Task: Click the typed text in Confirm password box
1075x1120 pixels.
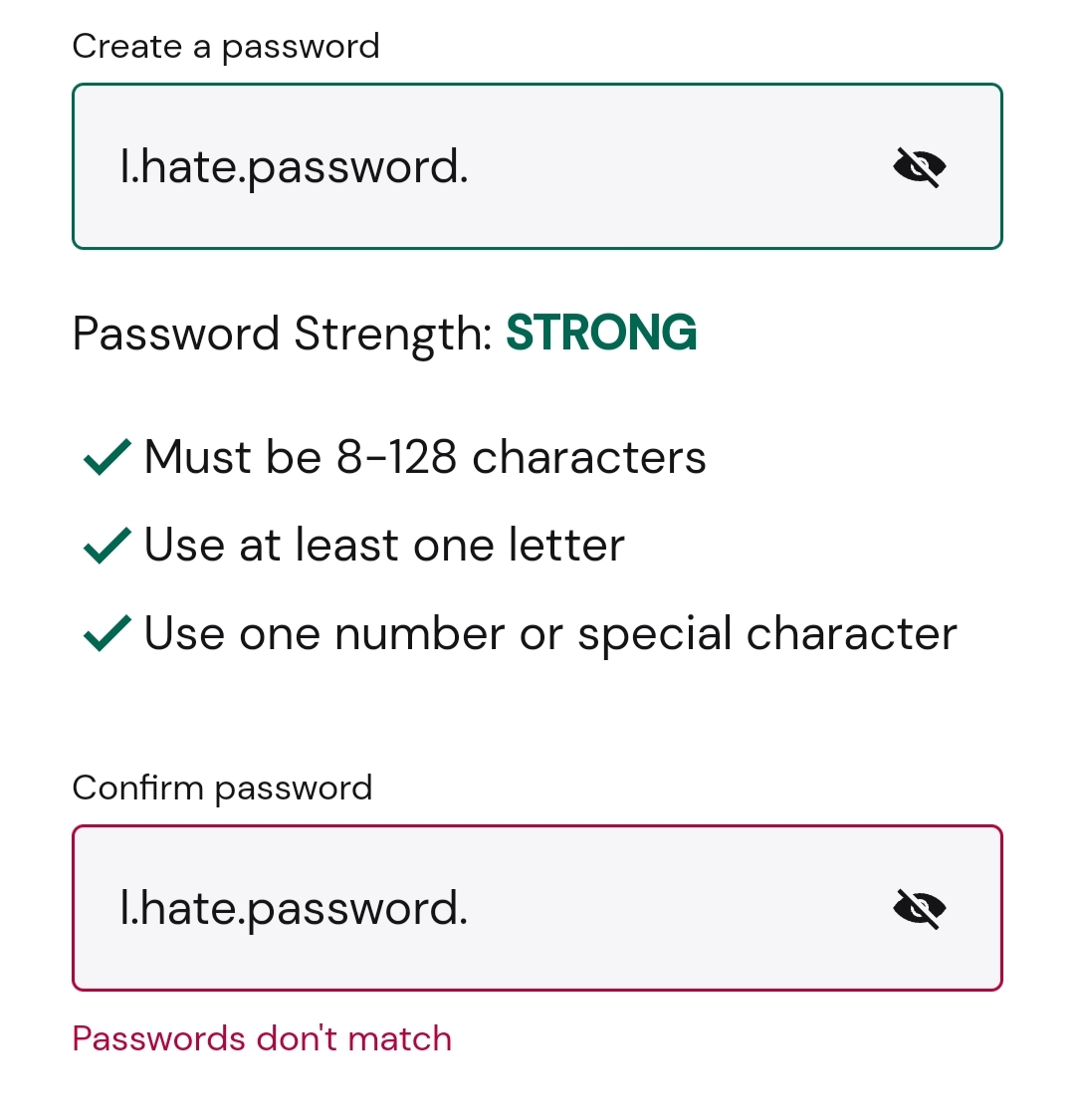Action: (294, 909)
